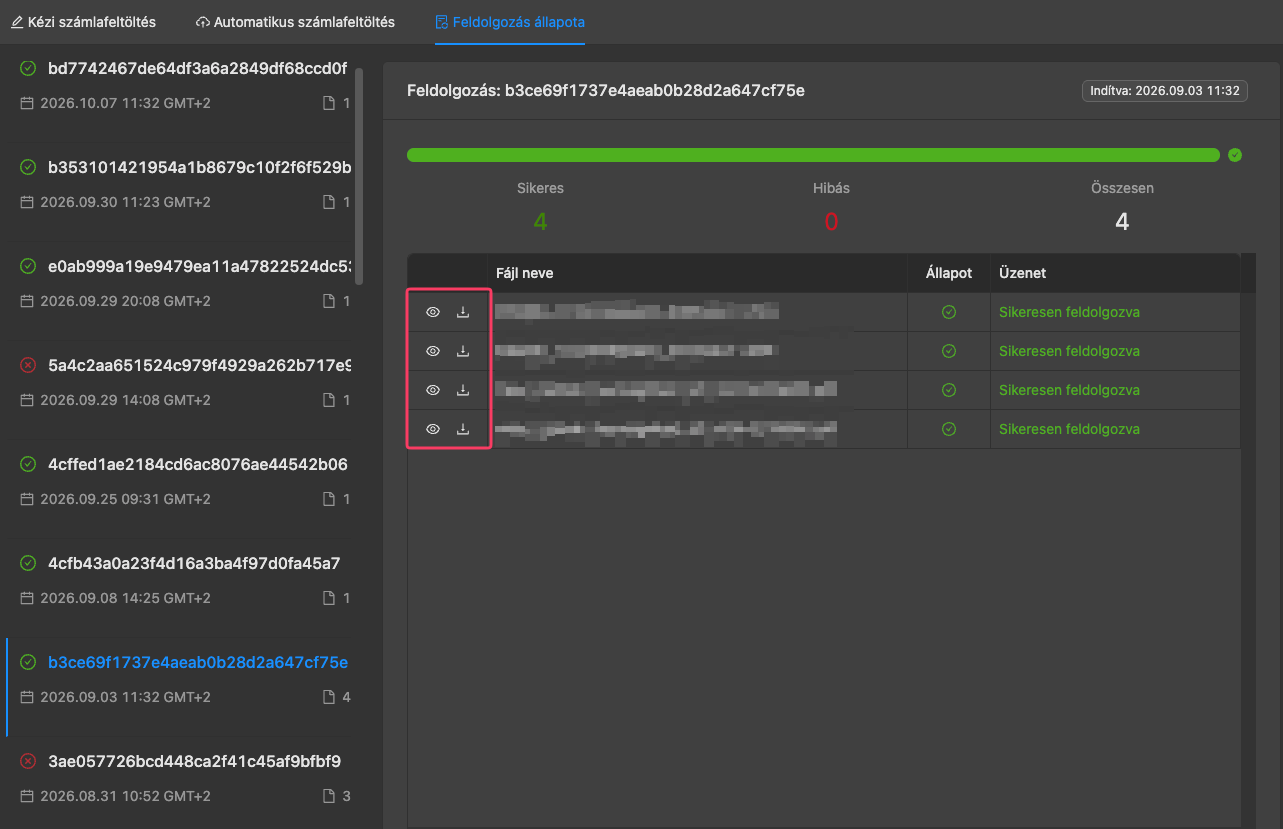
Task: Download the fourth file in the list
Action: coord(463,429)
